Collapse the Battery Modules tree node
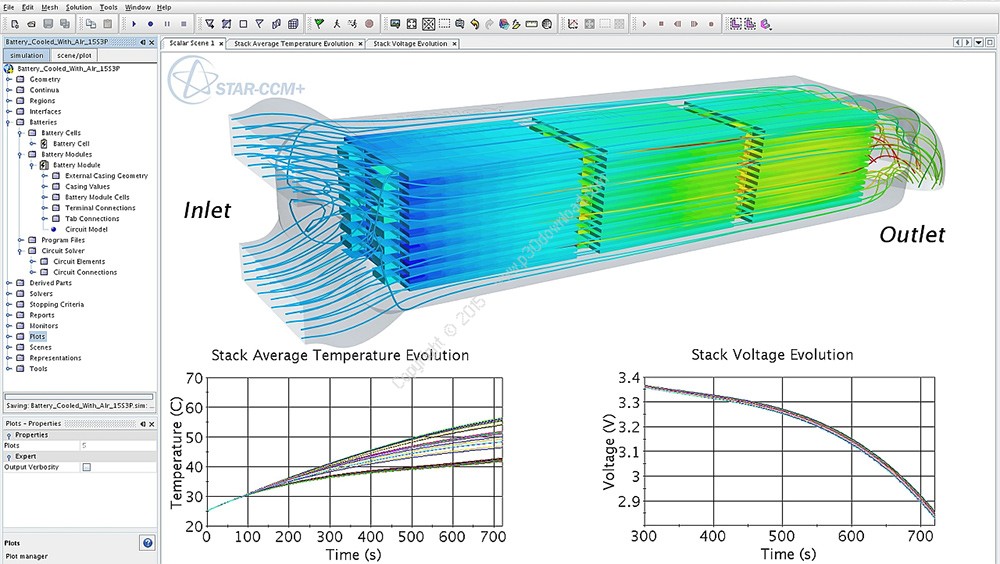This screenshot has width=1000, height=564. coord(21,154)
